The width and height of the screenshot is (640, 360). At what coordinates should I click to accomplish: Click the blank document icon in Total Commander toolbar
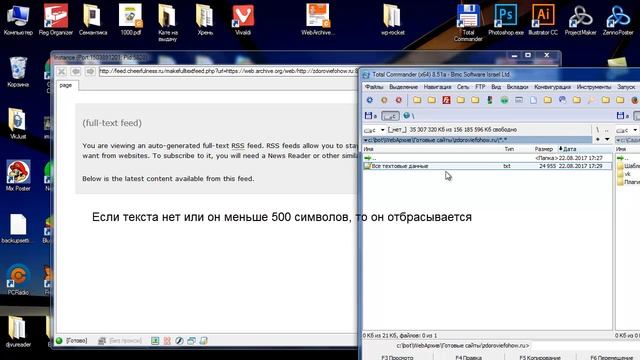point(533,100)
